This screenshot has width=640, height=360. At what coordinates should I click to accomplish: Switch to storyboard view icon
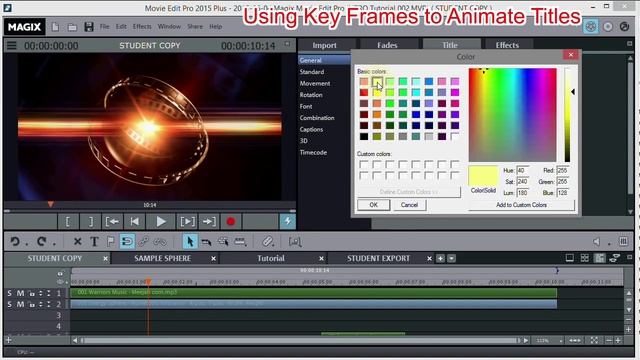(x=569, y=258)
